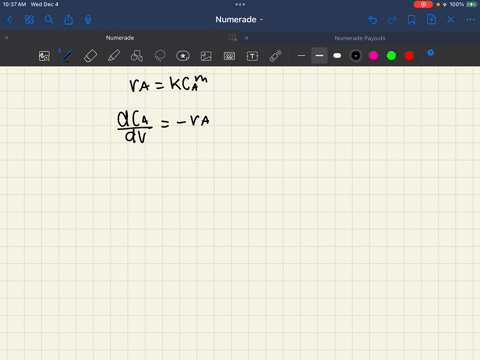Pick the thickest stroke width
Screen dimensions: 480x360
pyautogui.click(x=337, y=56)
